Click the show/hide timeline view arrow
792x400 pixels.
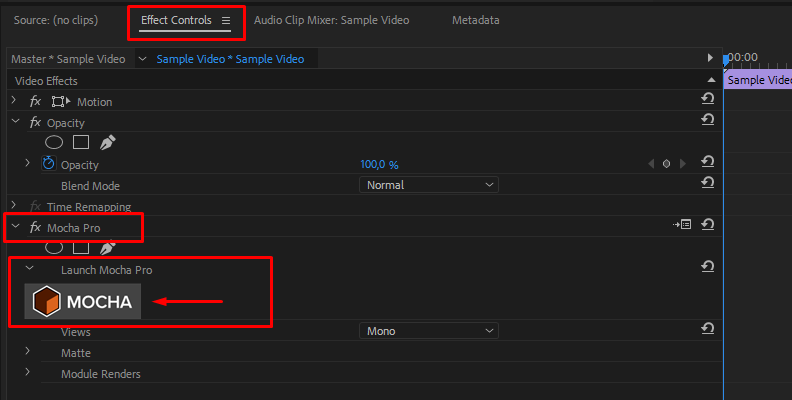pyautogui.click(x=710, y=58)
